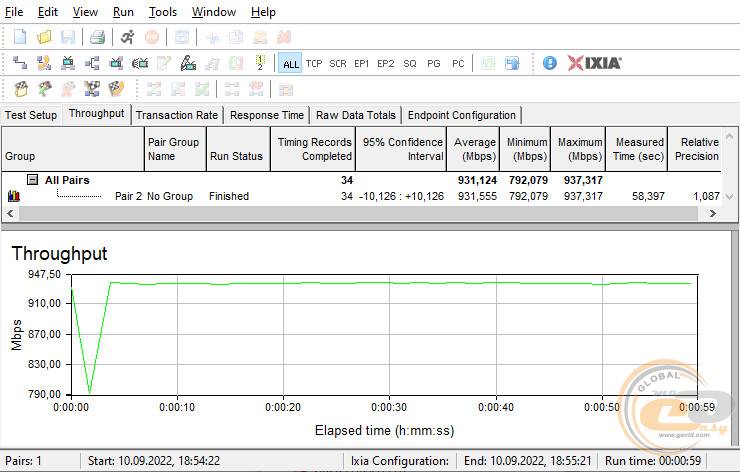The image size is (740, 472).
Task: Toggle the TCP filter button
Action: pyautogui.click(x=314, y=64)
